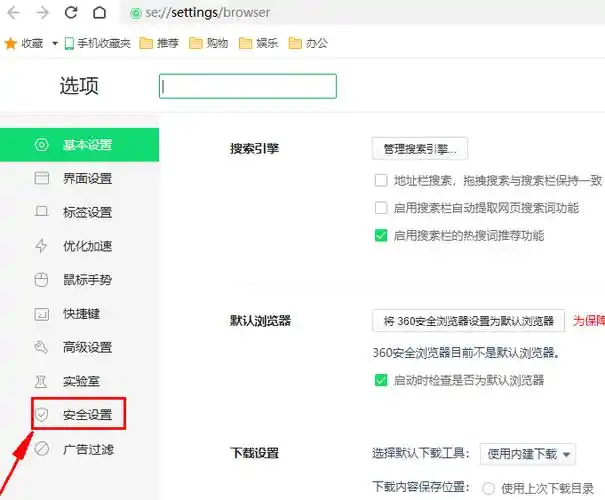Viewport: 605px width, 500px height.
Task: Enable 启用搜索栏自动提取网页搜索词功能 checkbox
Action: coord(380,208)
